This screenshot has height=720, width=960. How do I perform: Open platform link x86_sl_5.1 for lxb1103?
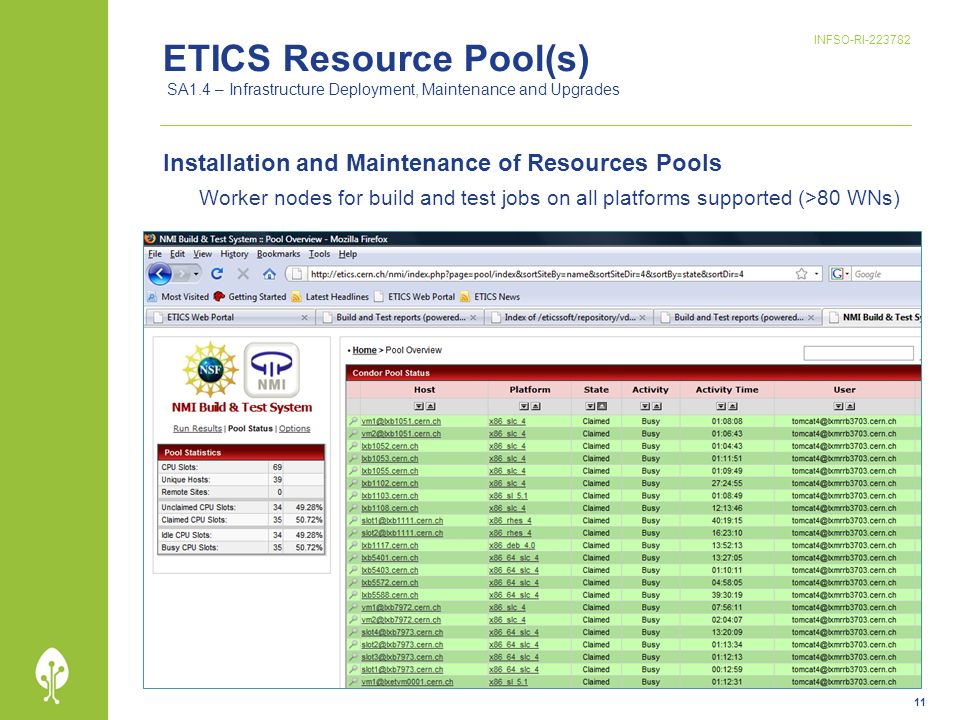tap(508, 496)
